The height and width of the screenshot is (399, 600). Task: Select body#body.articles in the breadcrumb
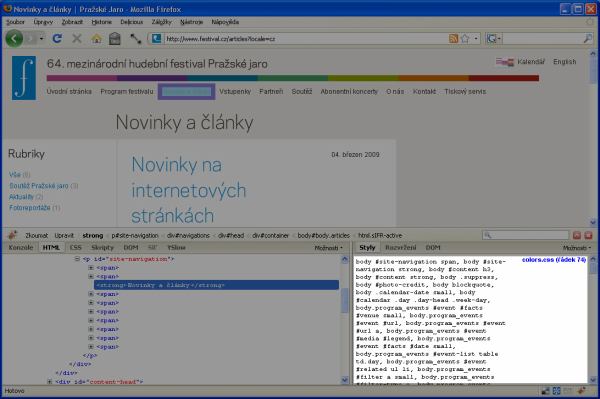coord(324,236)
